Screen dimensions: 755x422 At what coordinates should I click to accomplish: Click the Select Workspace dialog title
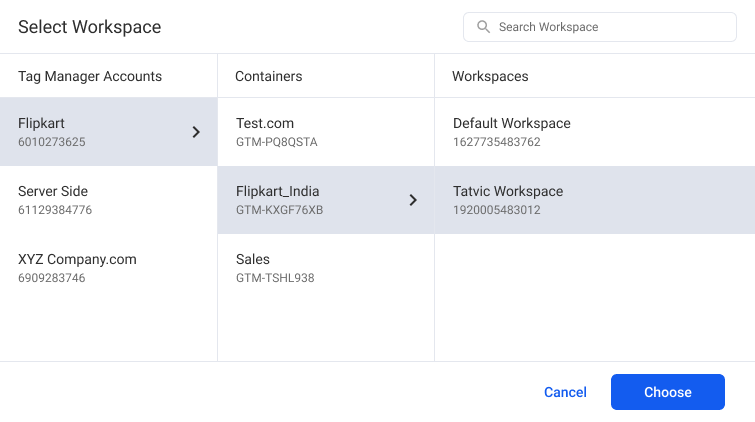point(90,27)
